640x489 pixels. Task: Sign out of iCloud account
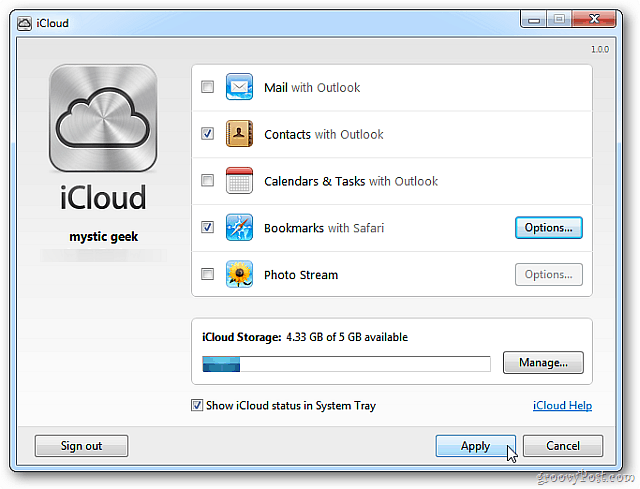(x=81, y=446)
